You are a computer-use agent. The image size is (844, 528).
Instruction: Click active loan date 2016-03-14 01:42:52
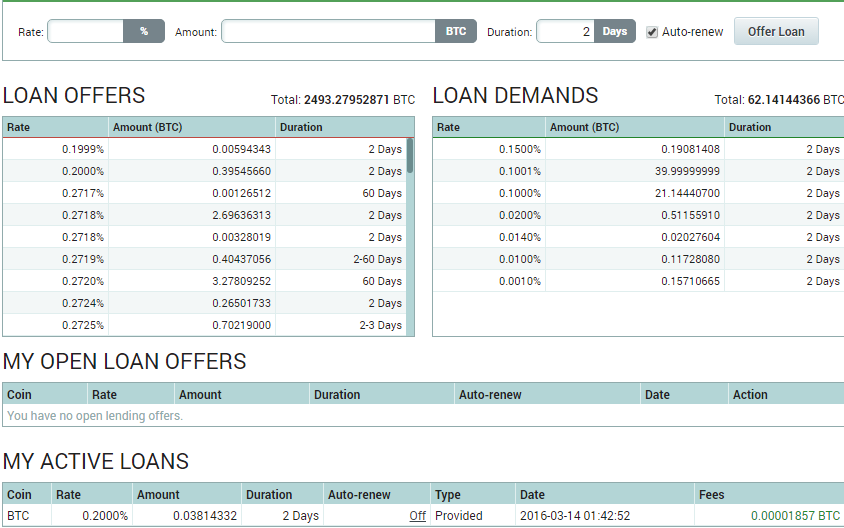(575, 516)
